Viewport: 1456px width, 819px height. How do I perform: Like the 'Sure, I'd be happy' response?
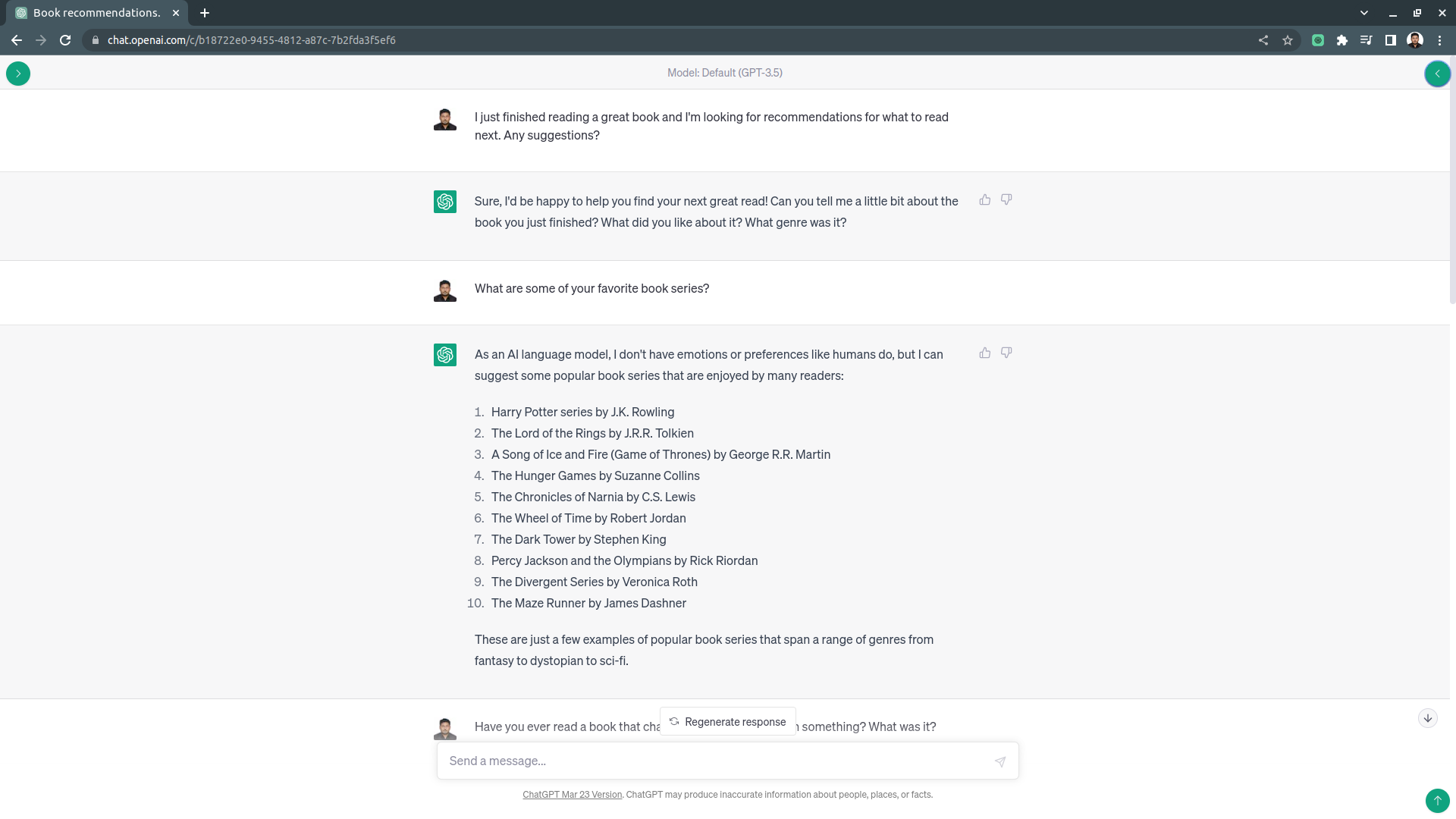pyautogui.click(x=985, y=199)
